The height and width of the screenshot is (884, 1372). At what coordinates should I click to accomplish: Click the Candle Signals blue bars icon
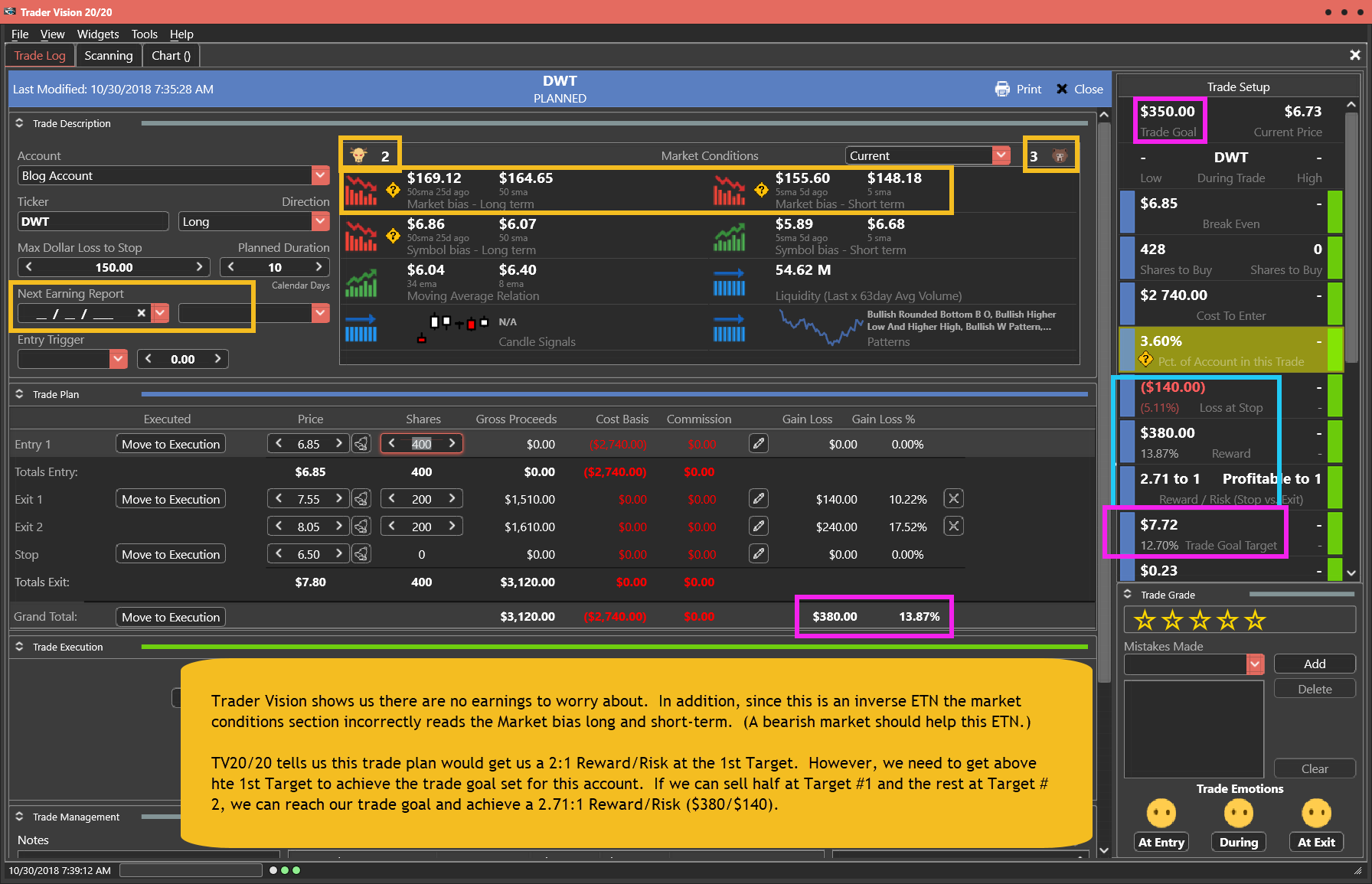(x=361, y=328)
